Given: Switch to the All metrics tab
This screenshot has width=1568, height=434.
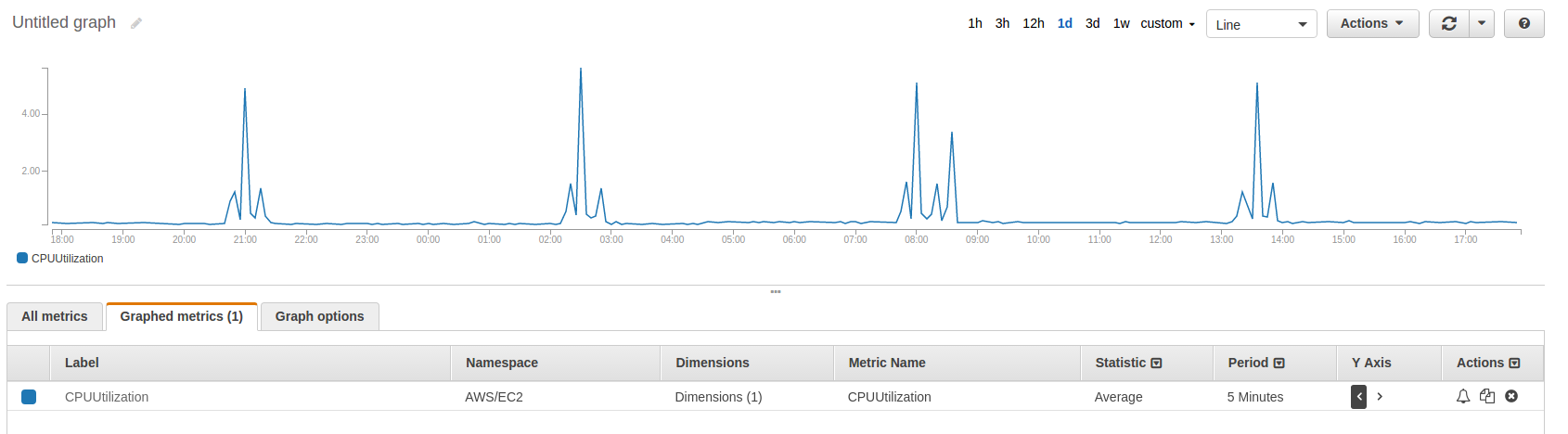Looking at the screenshot, I should pyautogui.click(x=55, y=316).
